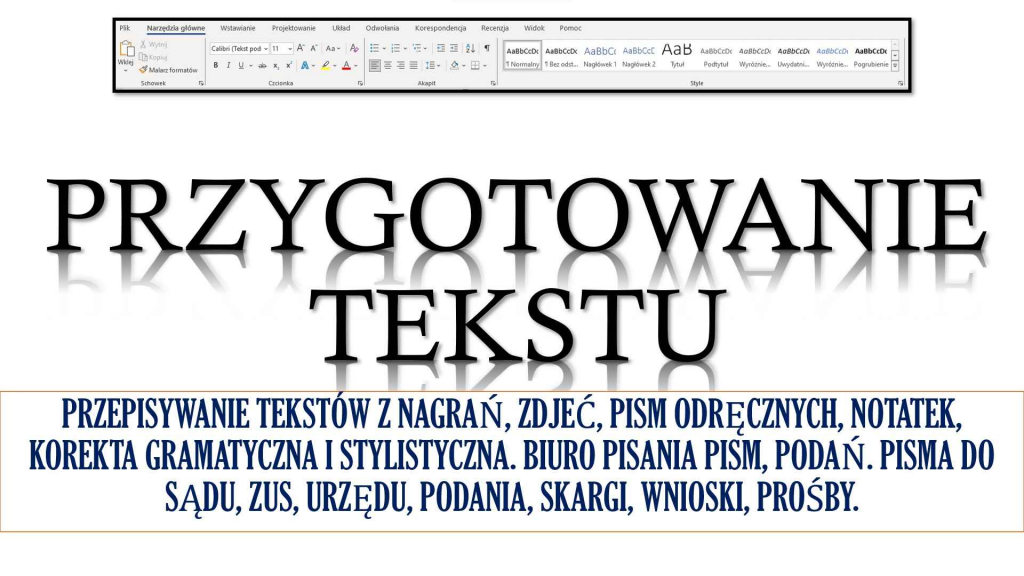Open the Czcionka dialog launcher

pos(358,83)
